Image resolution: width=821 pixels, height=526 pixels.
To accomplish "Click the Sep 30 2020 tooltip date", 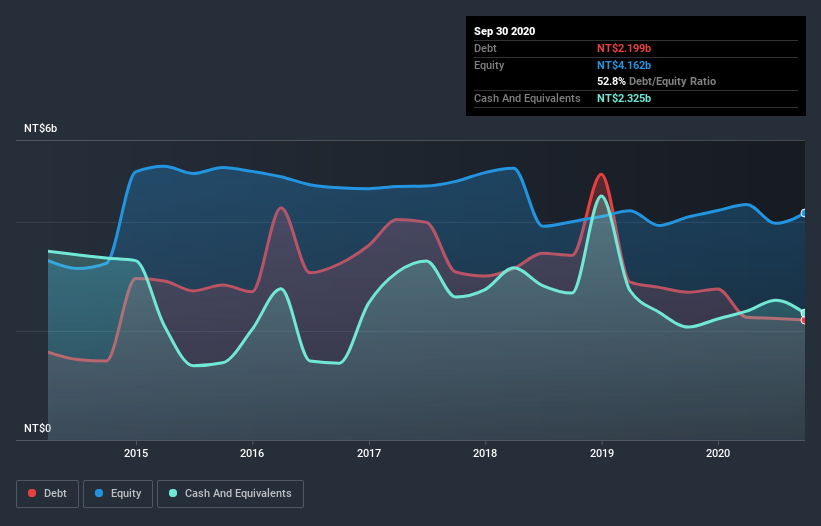I will (x=505, y=31).
